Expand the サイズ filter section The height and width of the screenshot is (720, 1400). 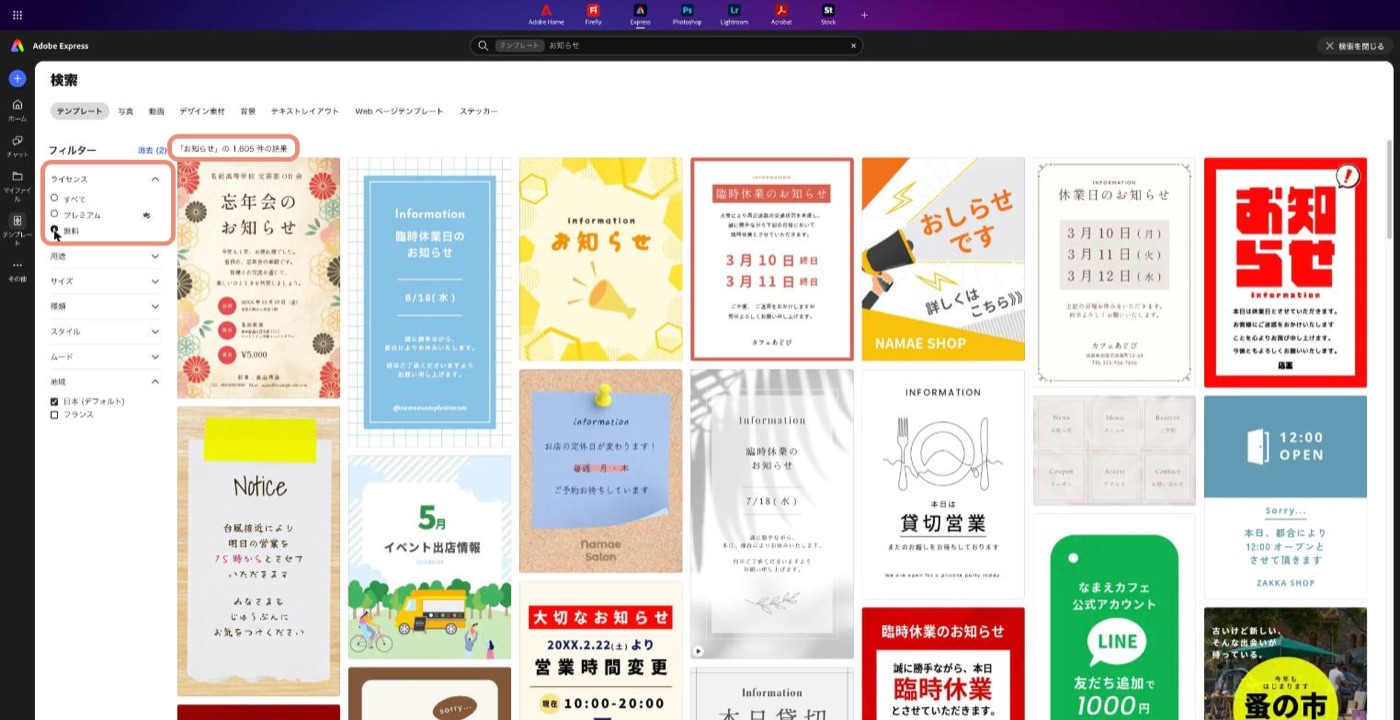point(155,282)
